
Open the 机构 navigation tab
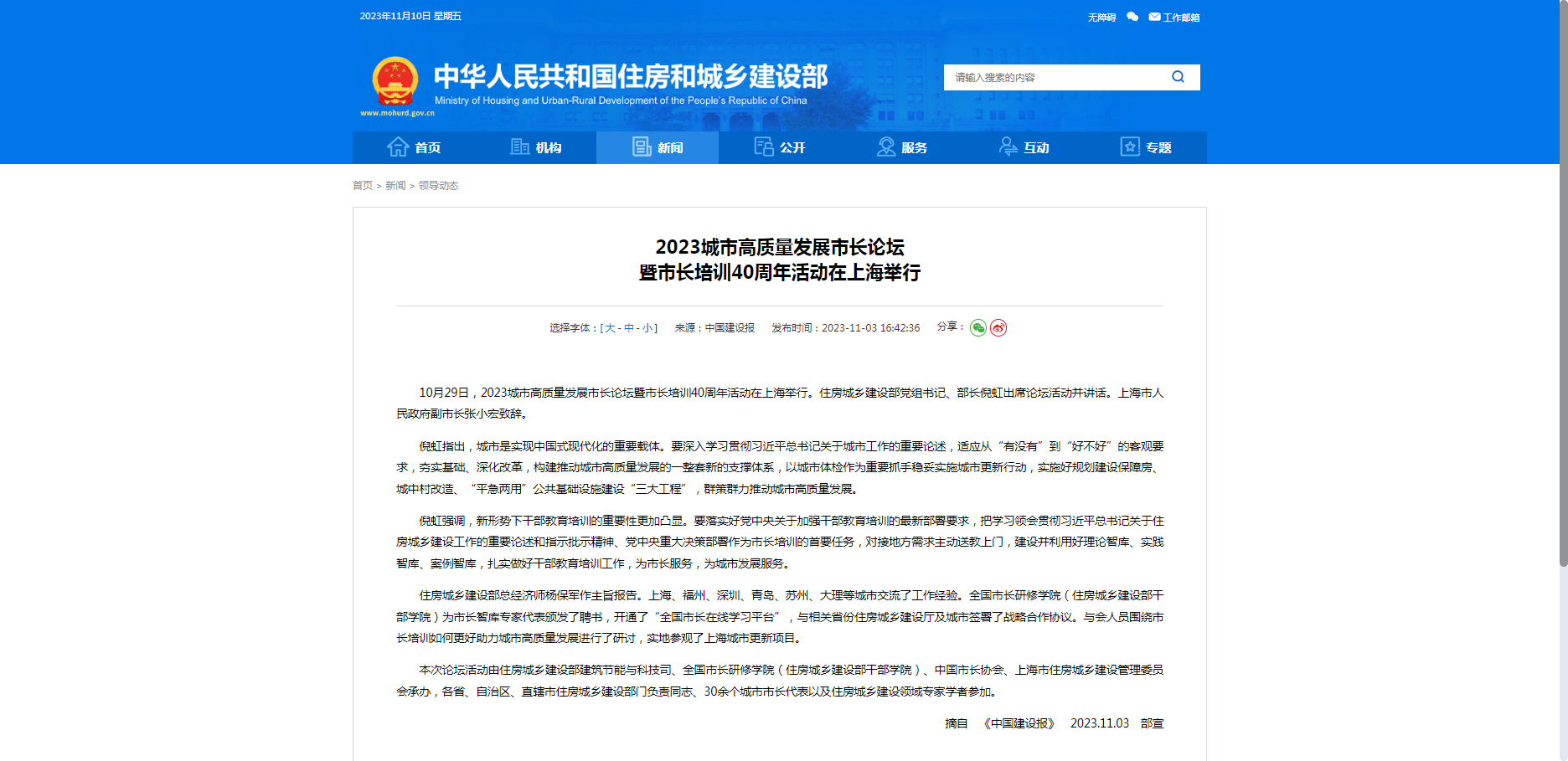[x=536, y=147]
